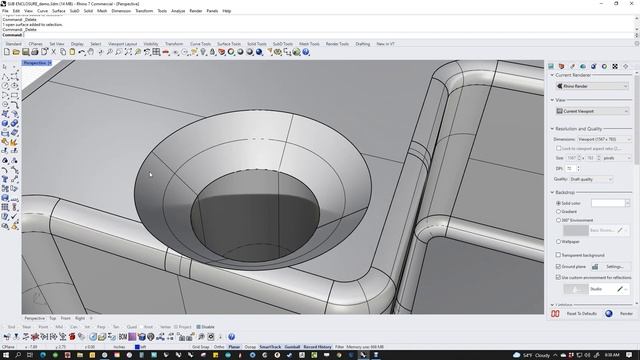This screenshot has width=640, height=360.
Task: Toggle Gumball in status bar
Action: 292,347
